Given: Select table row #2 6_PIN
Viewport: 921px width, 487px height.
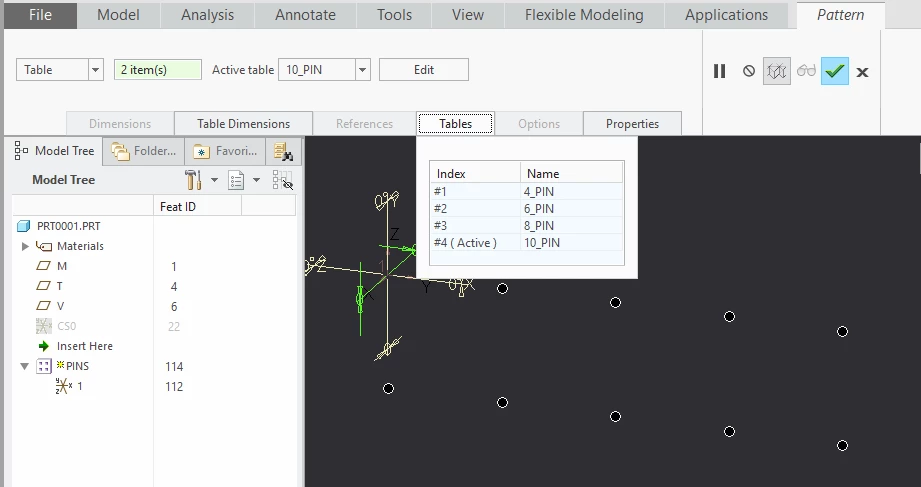Looking at the screenshot, I should tap(526, 209).
